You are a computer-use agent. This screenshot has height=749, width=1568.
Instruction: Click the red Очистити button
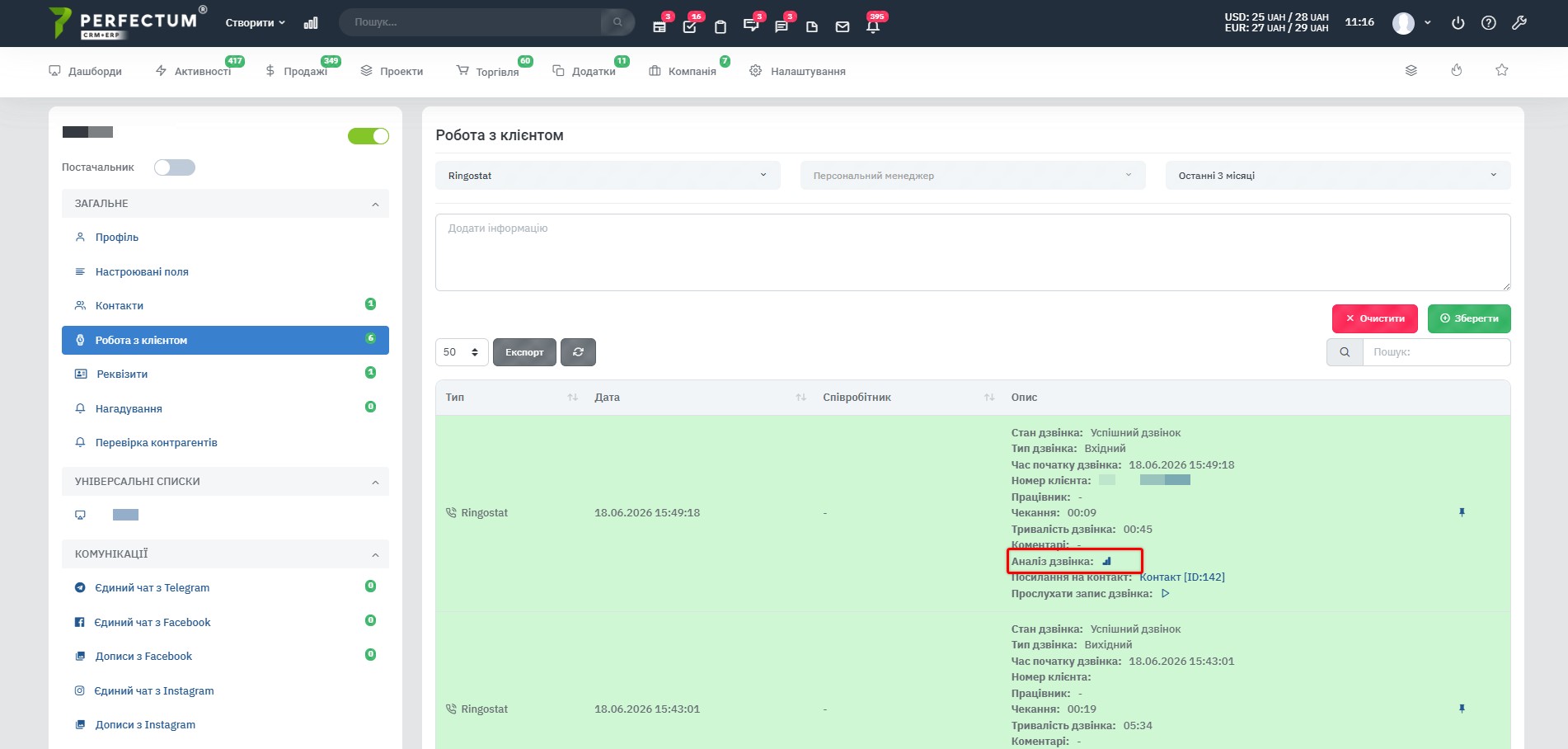point(1375,318)
